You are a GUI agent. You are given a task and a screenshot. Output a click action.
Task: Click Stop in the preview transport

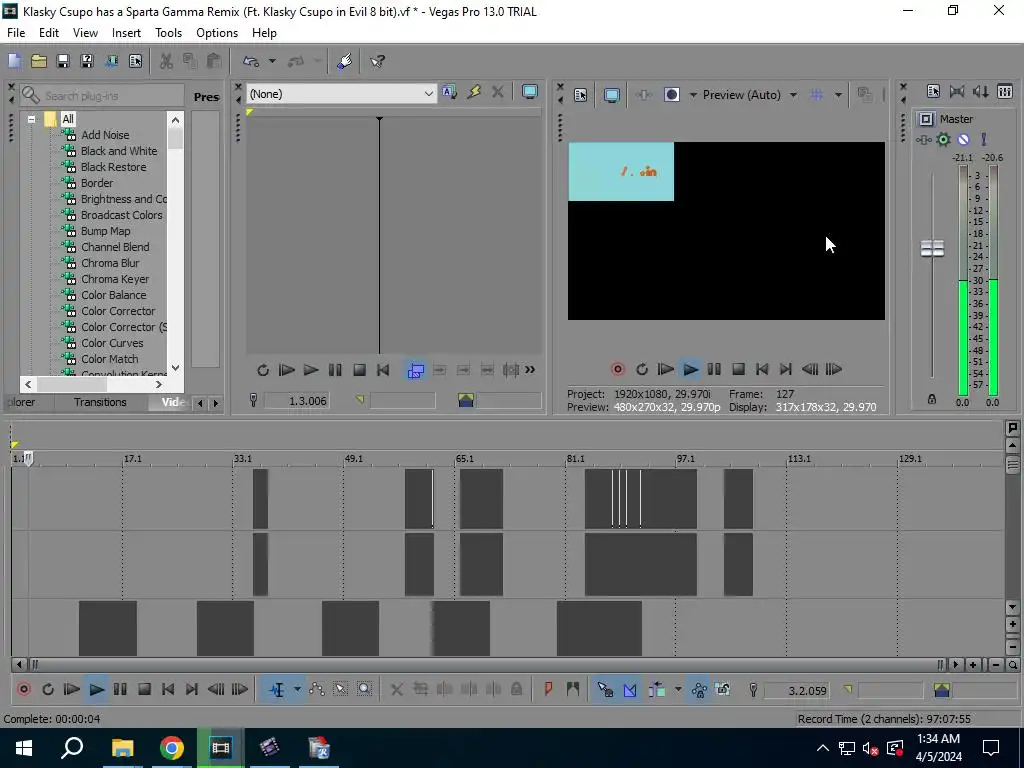tap(738, 369)
